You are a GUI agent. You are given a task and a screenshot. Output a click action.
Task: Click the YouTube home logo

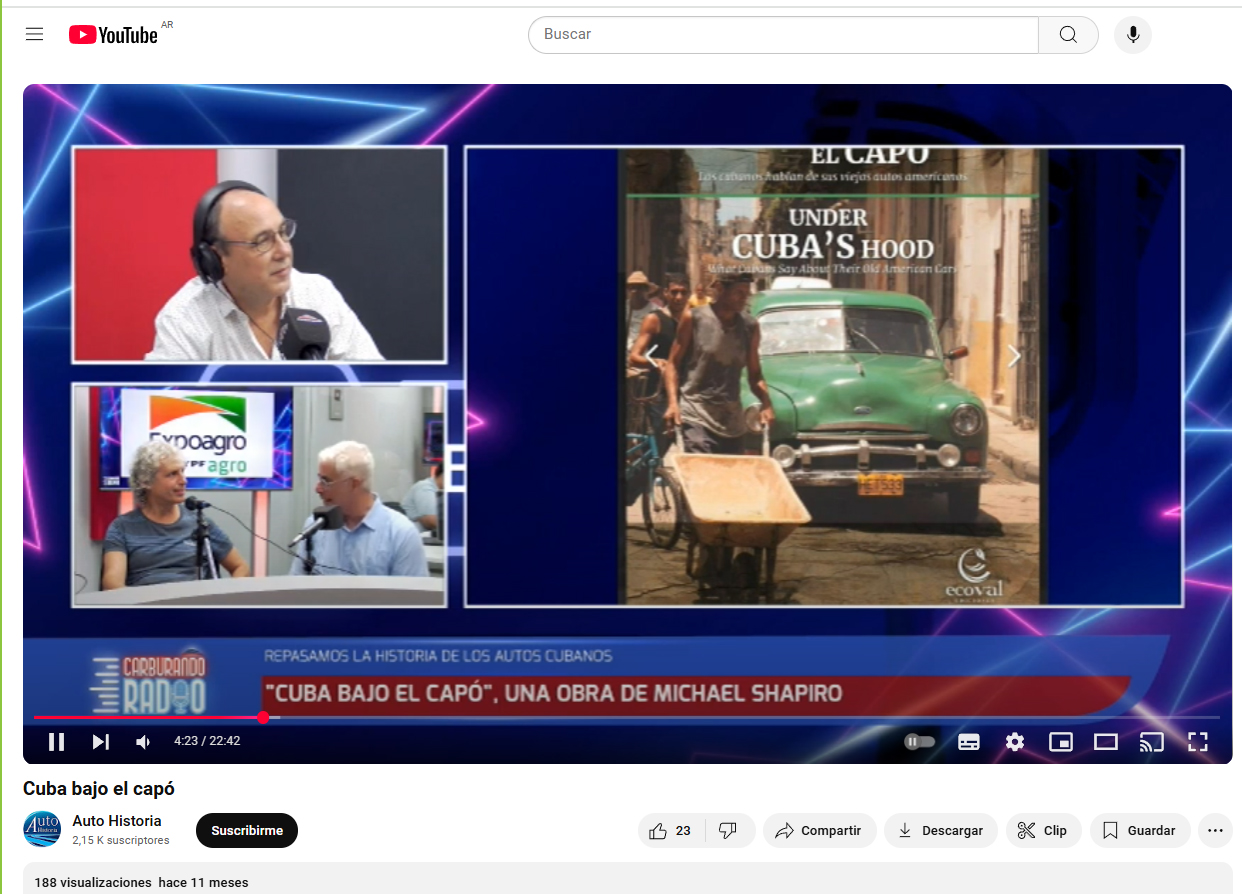tap(113, 35)
